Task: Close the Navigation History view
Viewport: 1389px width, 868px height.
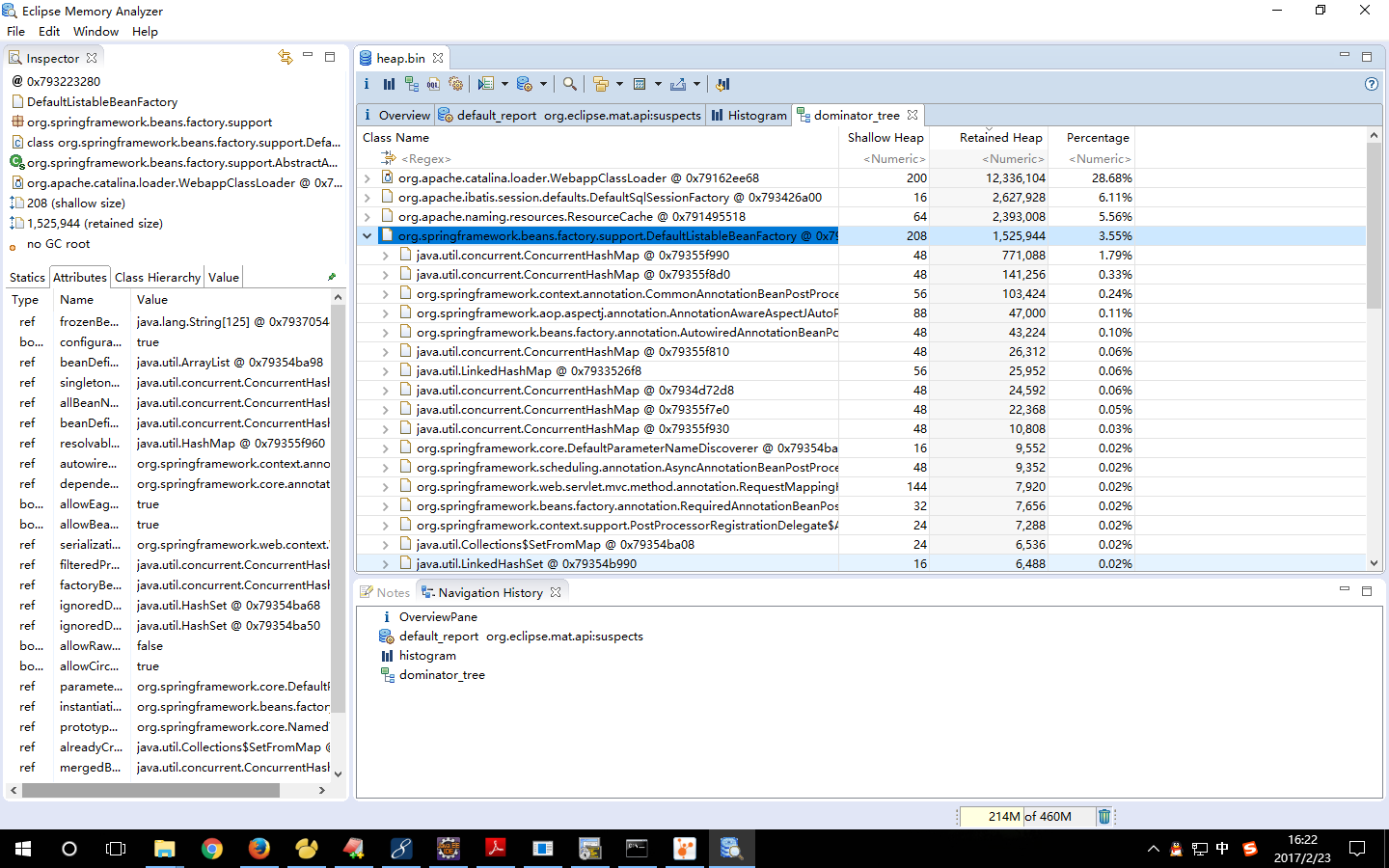Action: (556, 592)
